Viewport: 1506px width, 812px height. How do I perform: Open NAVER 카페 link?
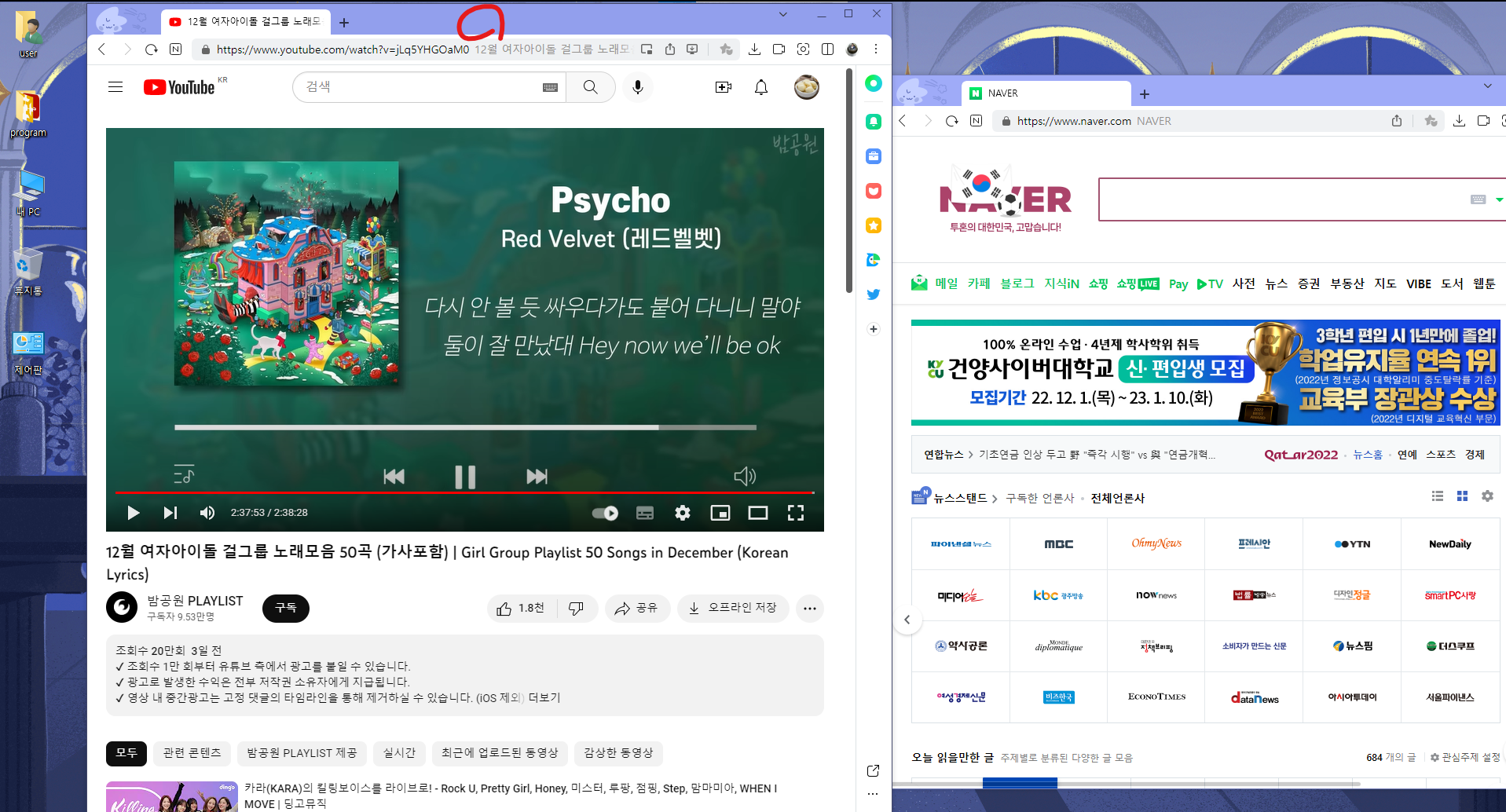tap(979, 283)
